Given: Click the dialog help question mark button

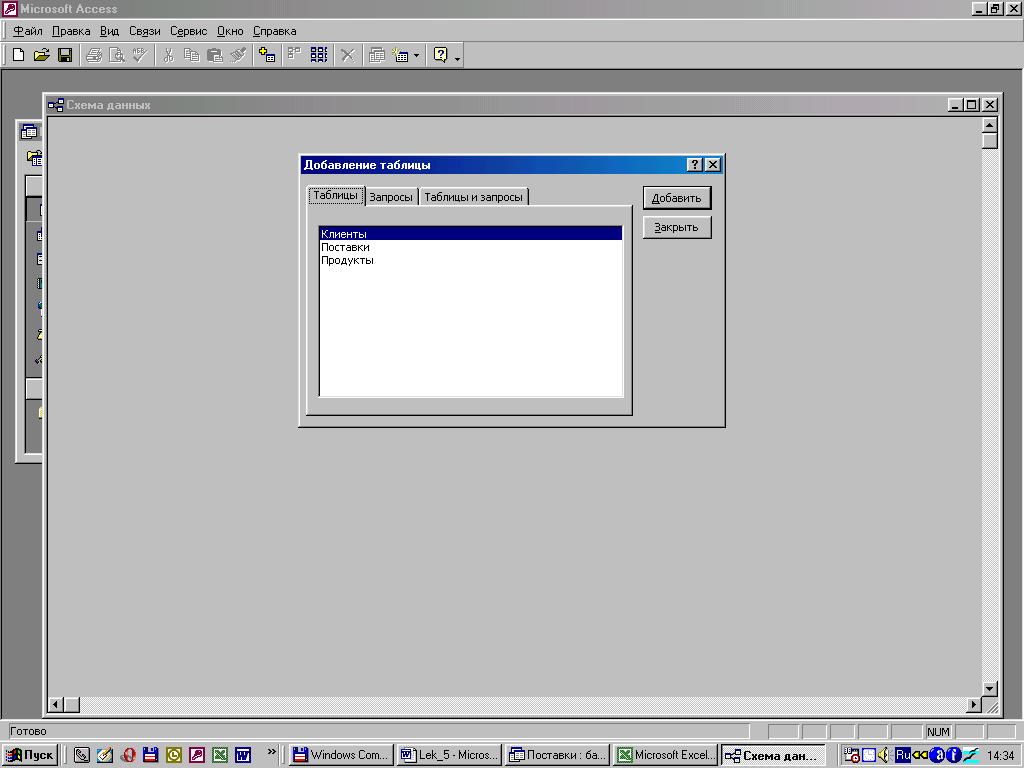Looking at the screenshot, I should [695, 165].
